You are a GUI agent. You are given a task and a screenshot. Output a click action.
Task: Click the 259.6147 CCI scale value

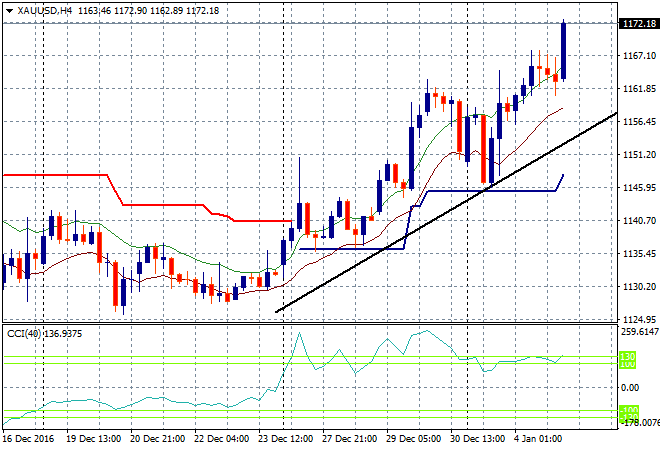[639, 332]
